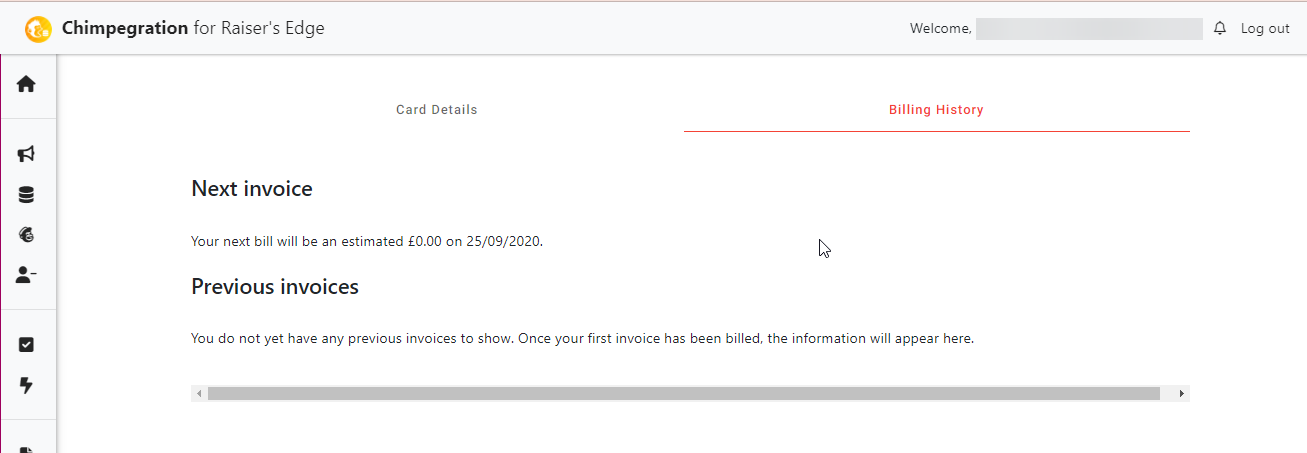Viewport: 1307px width, 453px height.
Task: Click the redacted username after Welcome
Action: 1089,29
